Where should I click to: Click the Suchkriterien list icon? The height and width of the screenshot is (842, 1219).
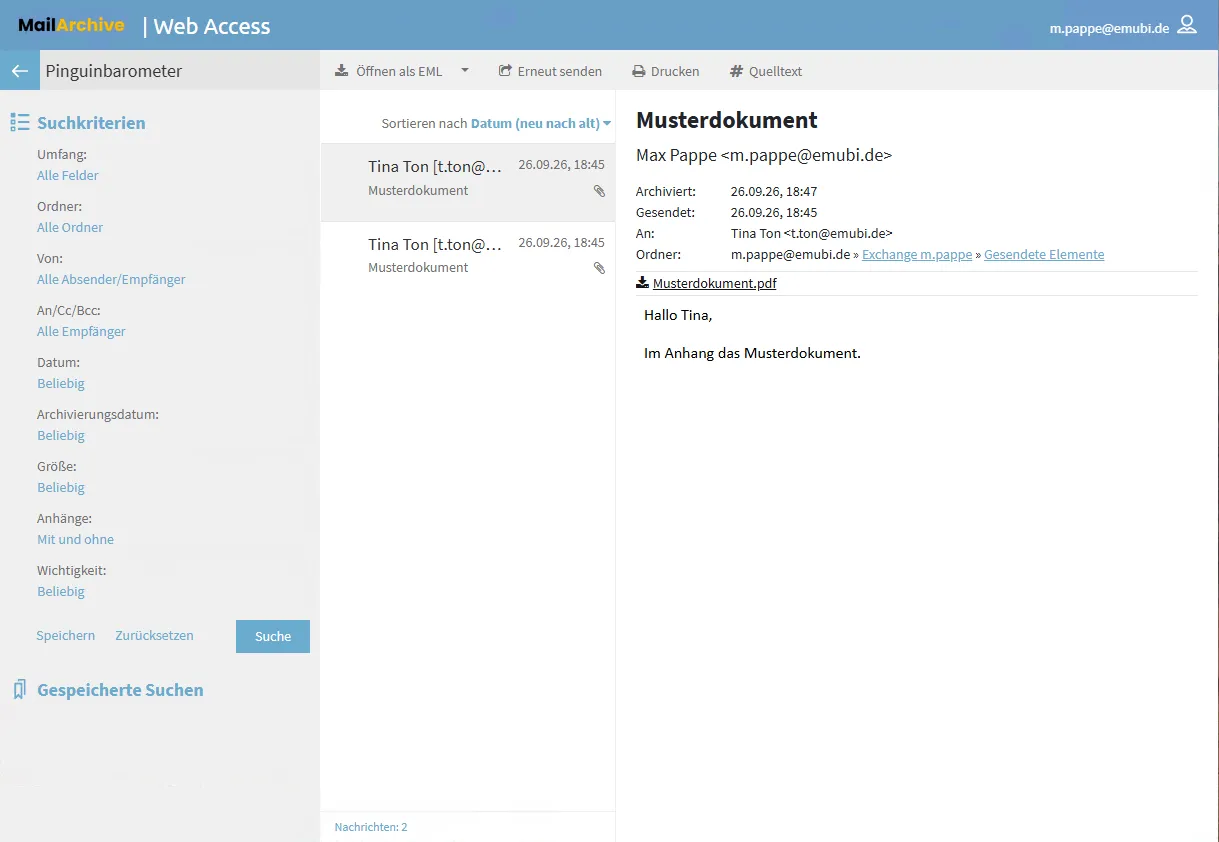[19, 123]
